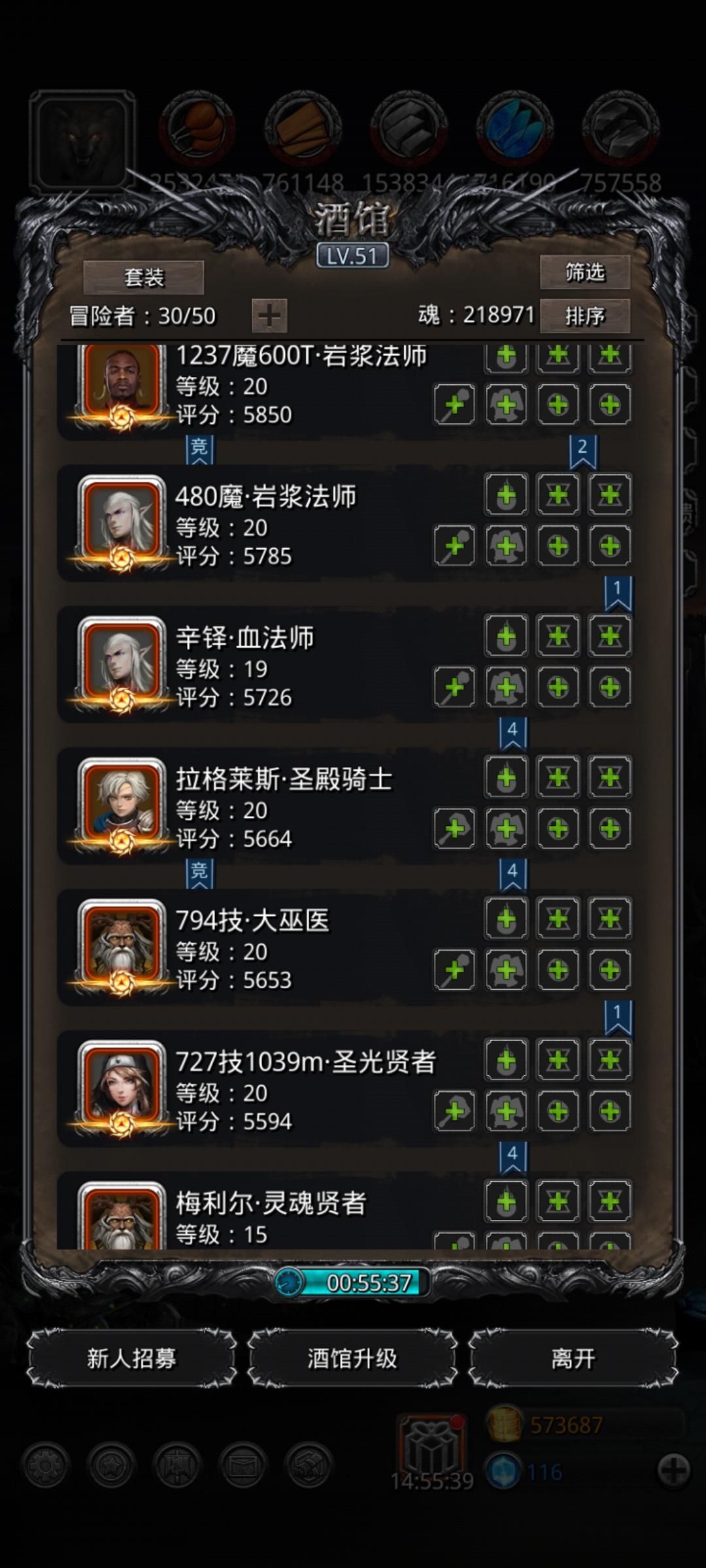Tap the 离开 leave button
This screenshot has width=706, height=1568.
click(573, 1358)
